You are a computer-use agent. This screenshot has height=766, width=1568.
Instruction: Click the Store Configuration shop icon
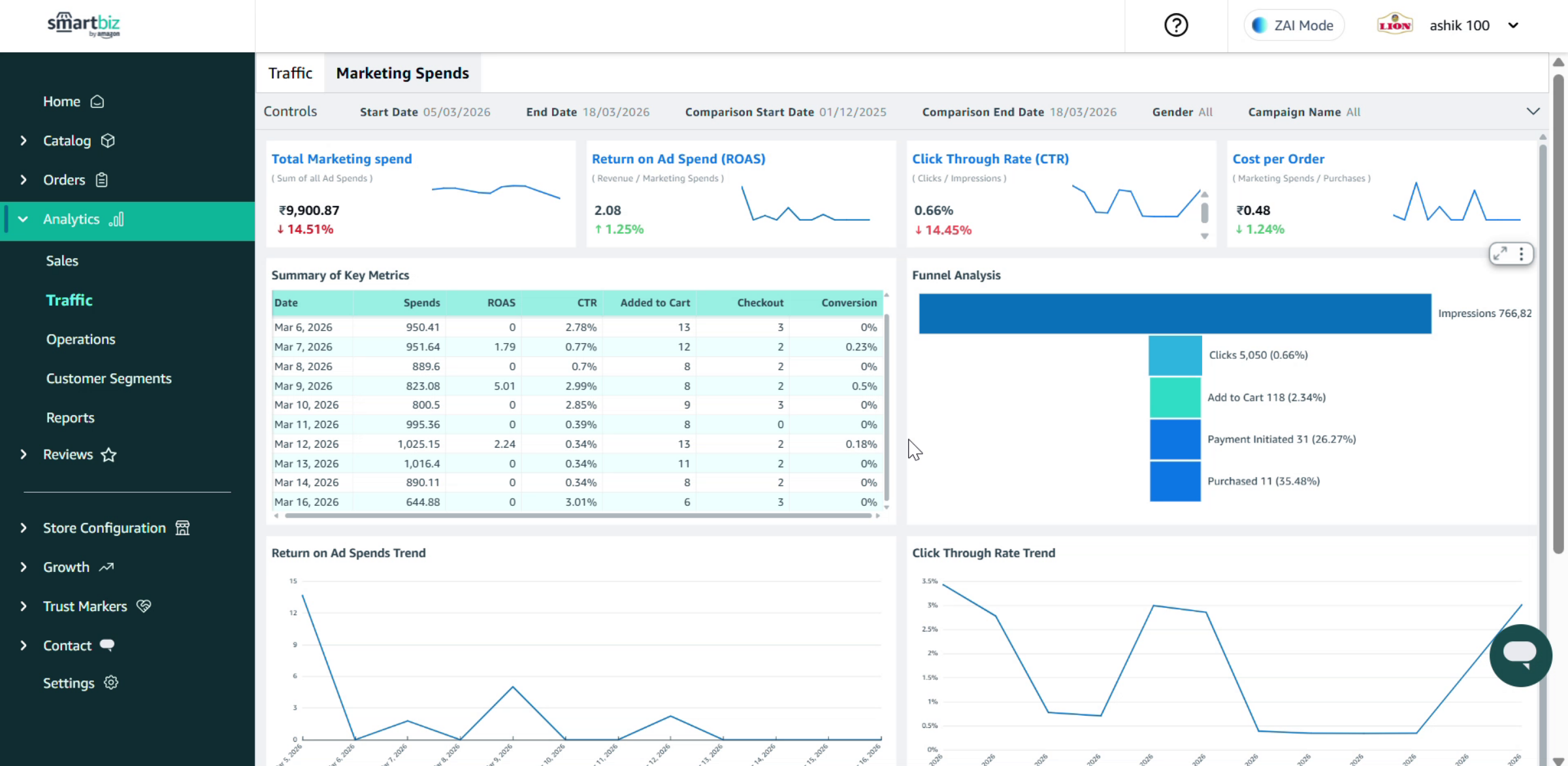click(x=182, y=528)
